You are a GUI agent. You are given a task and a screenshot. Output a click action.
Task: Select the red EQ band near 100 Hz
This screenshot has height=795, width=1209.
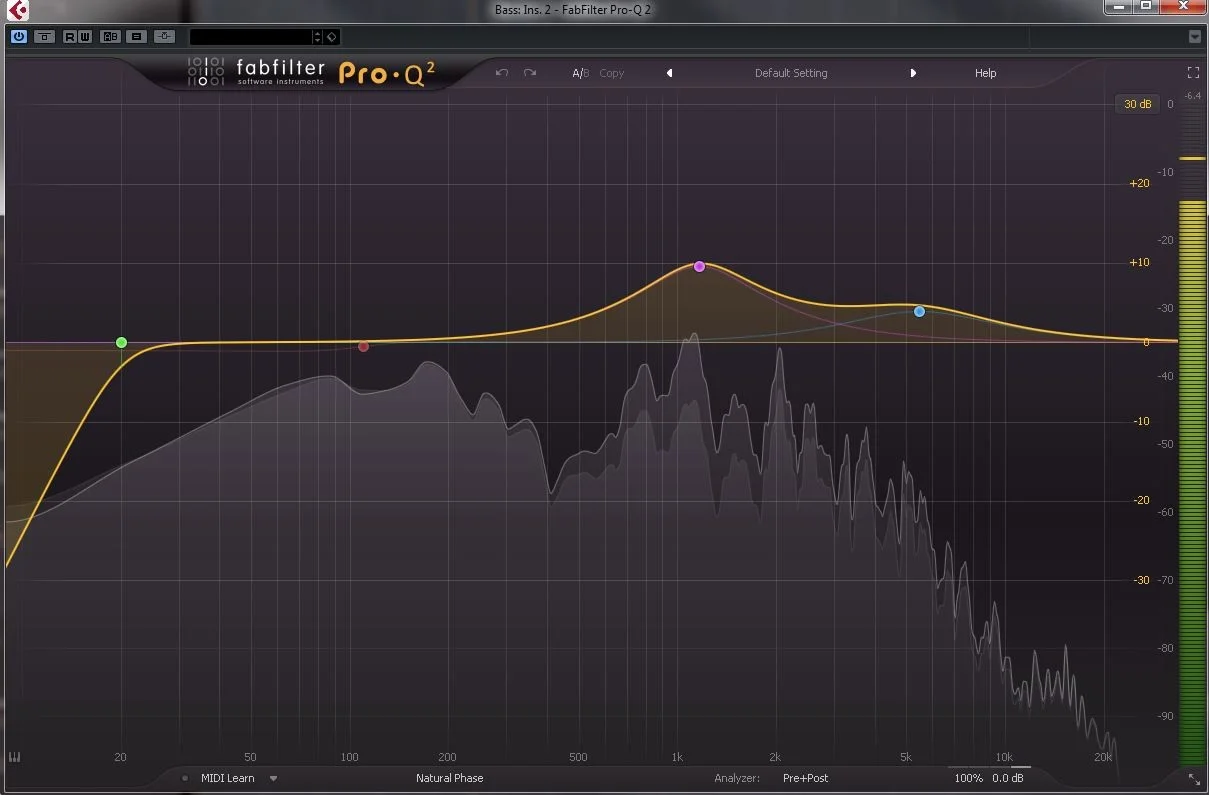click(363, 346)
